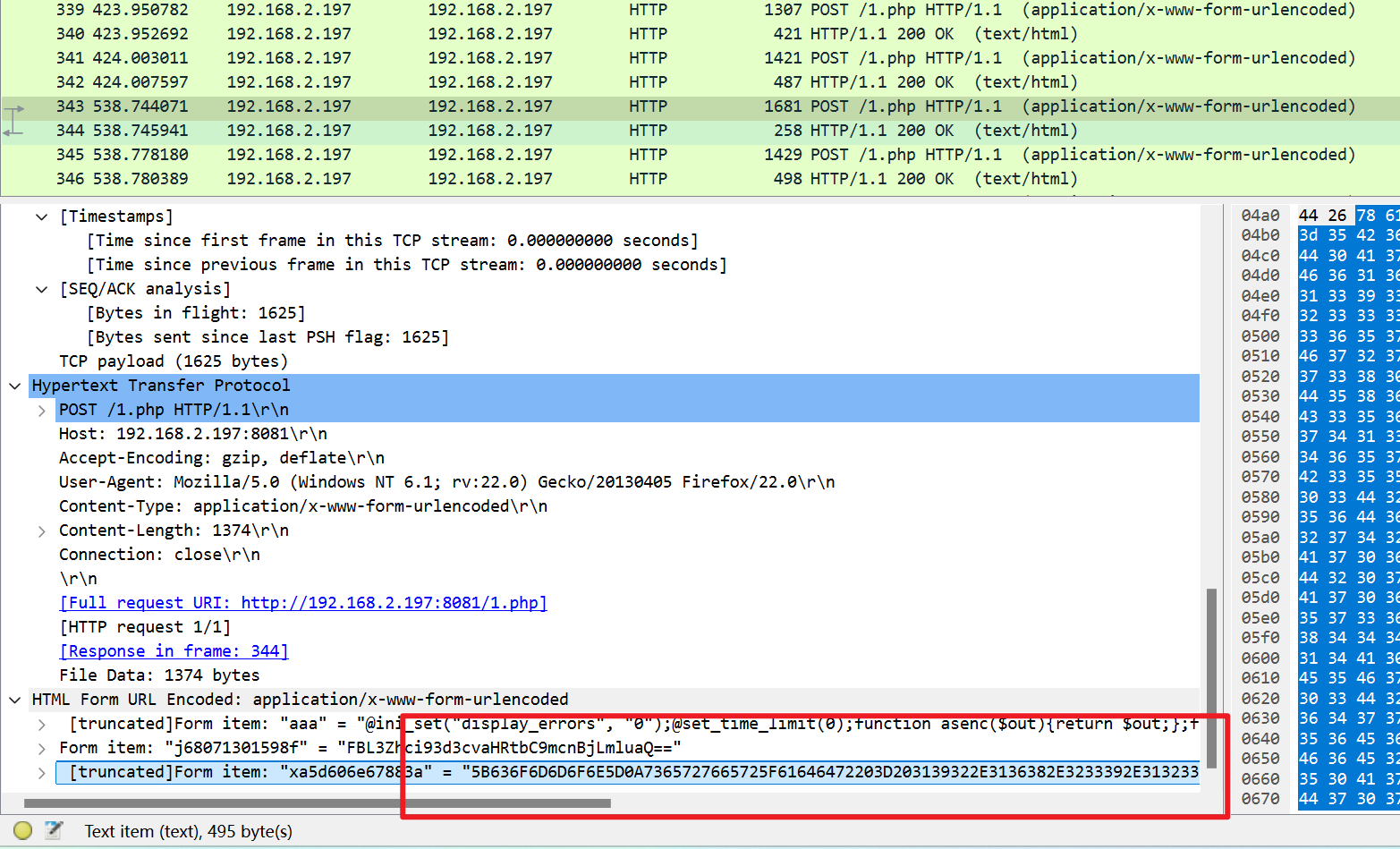
Task: Select the User-Agent Mozilla/5.0 header line
Action: [447, 482]
